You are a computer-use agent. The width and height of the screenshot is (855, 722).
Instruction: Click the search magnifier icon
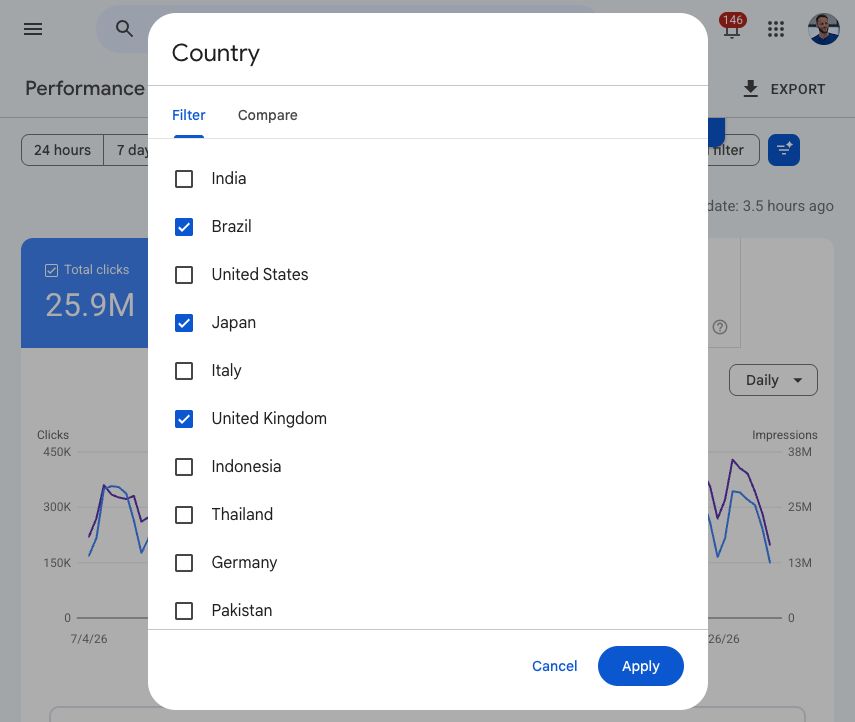click(124, 28)
